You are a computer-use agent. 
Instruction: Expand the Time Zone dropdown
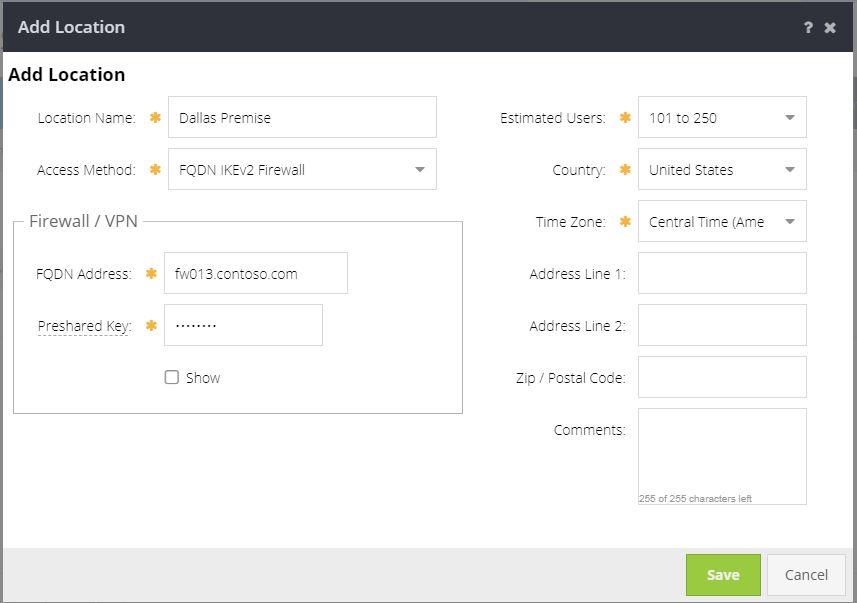[x=721, y=222]
